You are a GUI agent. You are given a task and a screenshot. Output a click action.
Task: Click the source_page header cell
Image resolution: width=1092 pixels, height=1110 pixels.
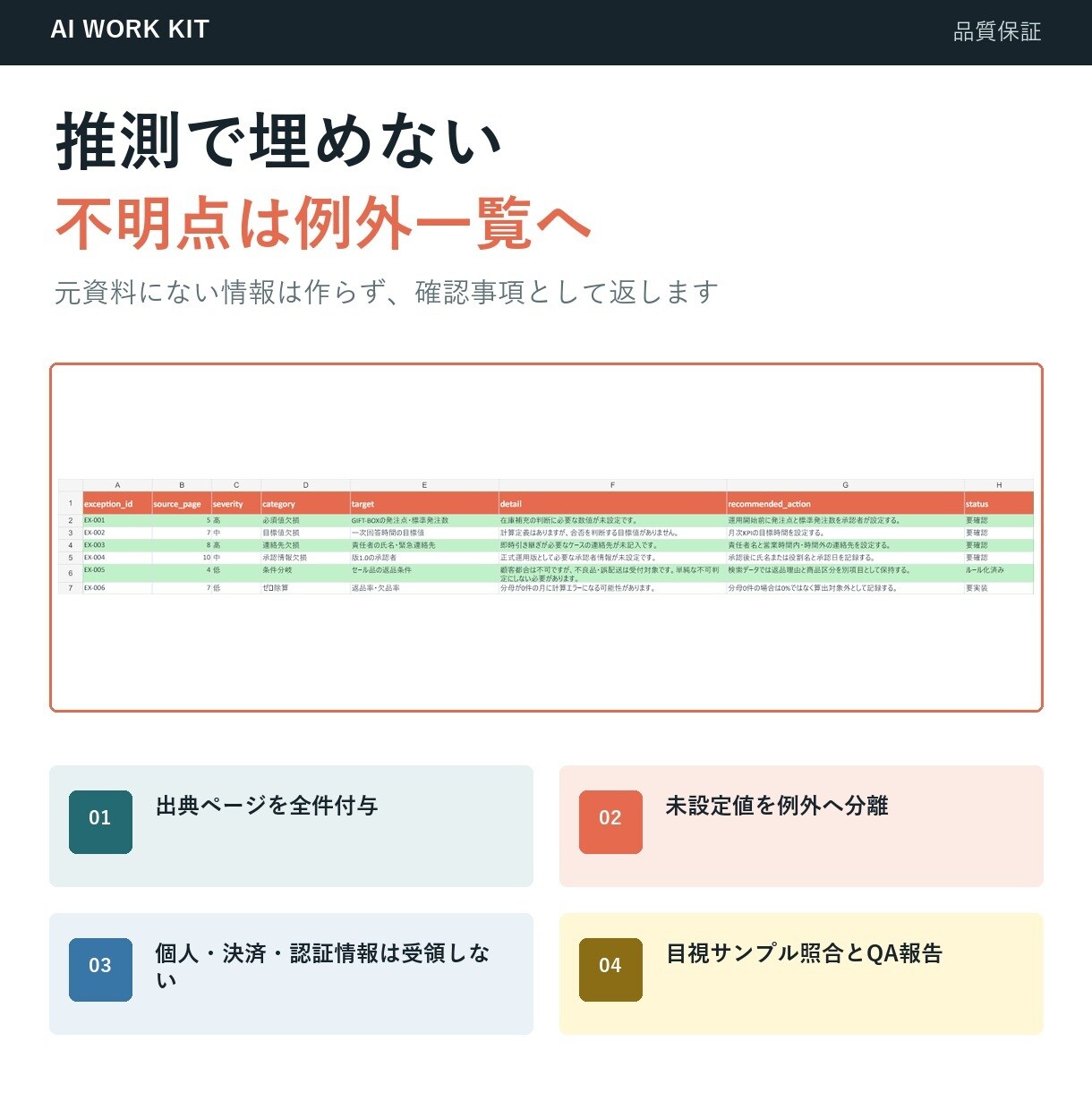tap(182, 503)
